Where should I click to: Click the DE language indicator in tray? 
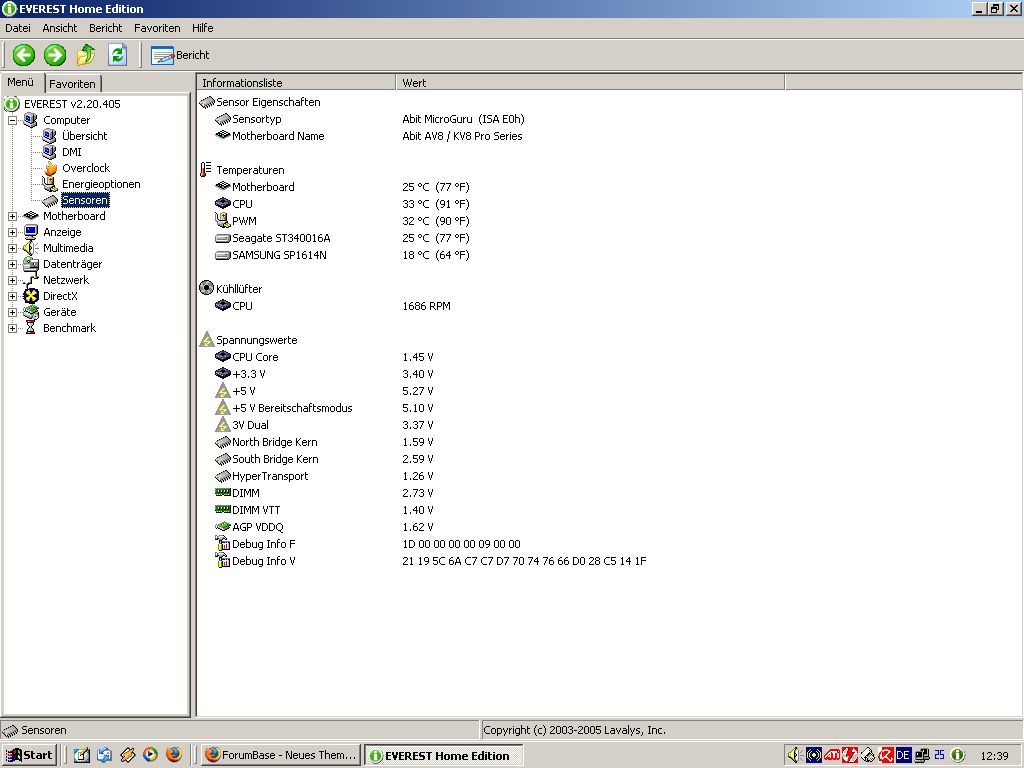pyautogui.click(x=903, y=755)
